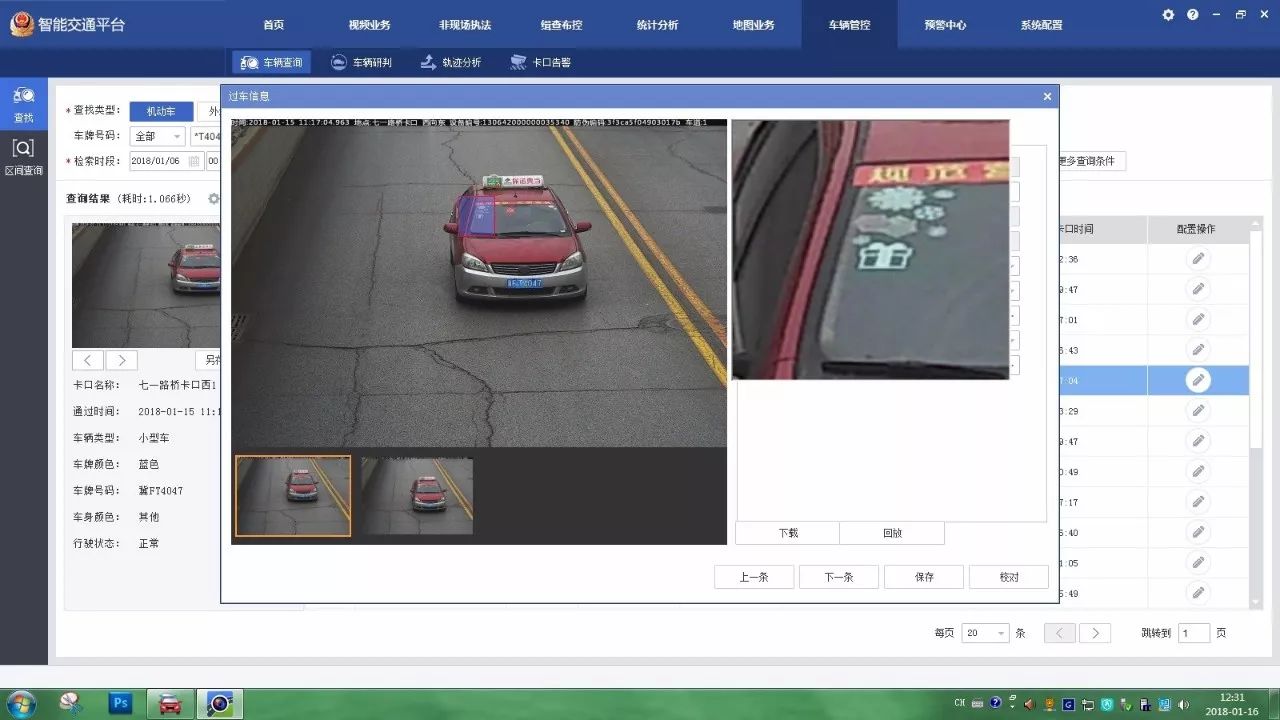The height and width of the screenshot is (720, 1280).
Task: Open the help question mark icon
Action: [1192, 15]
